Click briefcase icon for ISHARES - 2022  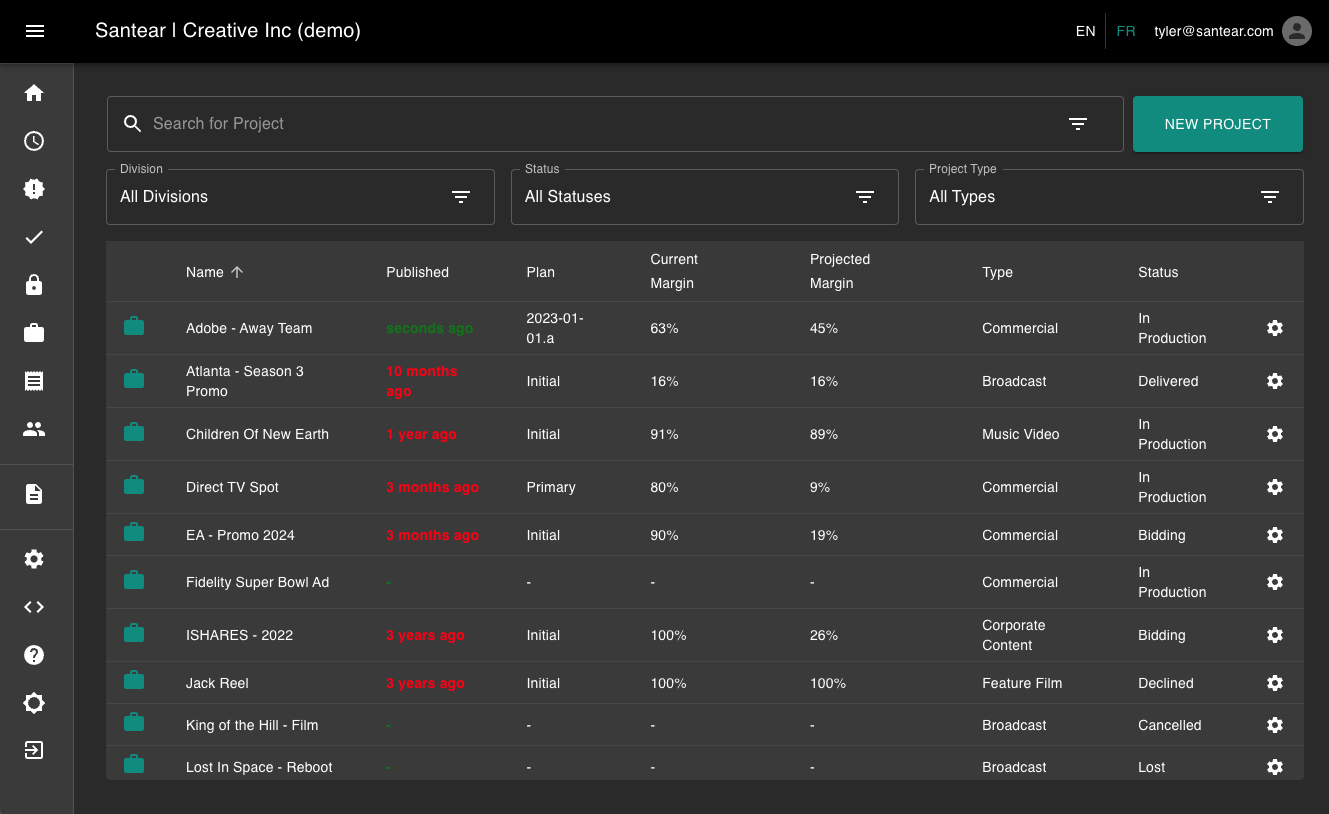(134, 633)
